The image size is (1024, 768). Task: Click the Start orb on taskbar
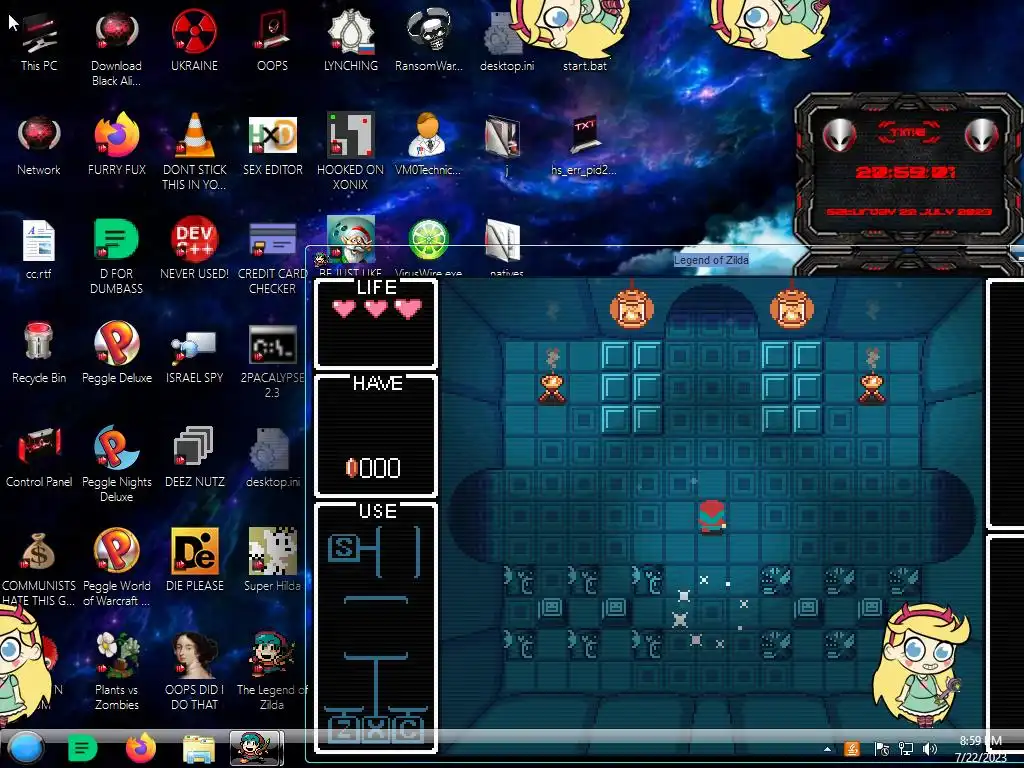pos(25,748)
